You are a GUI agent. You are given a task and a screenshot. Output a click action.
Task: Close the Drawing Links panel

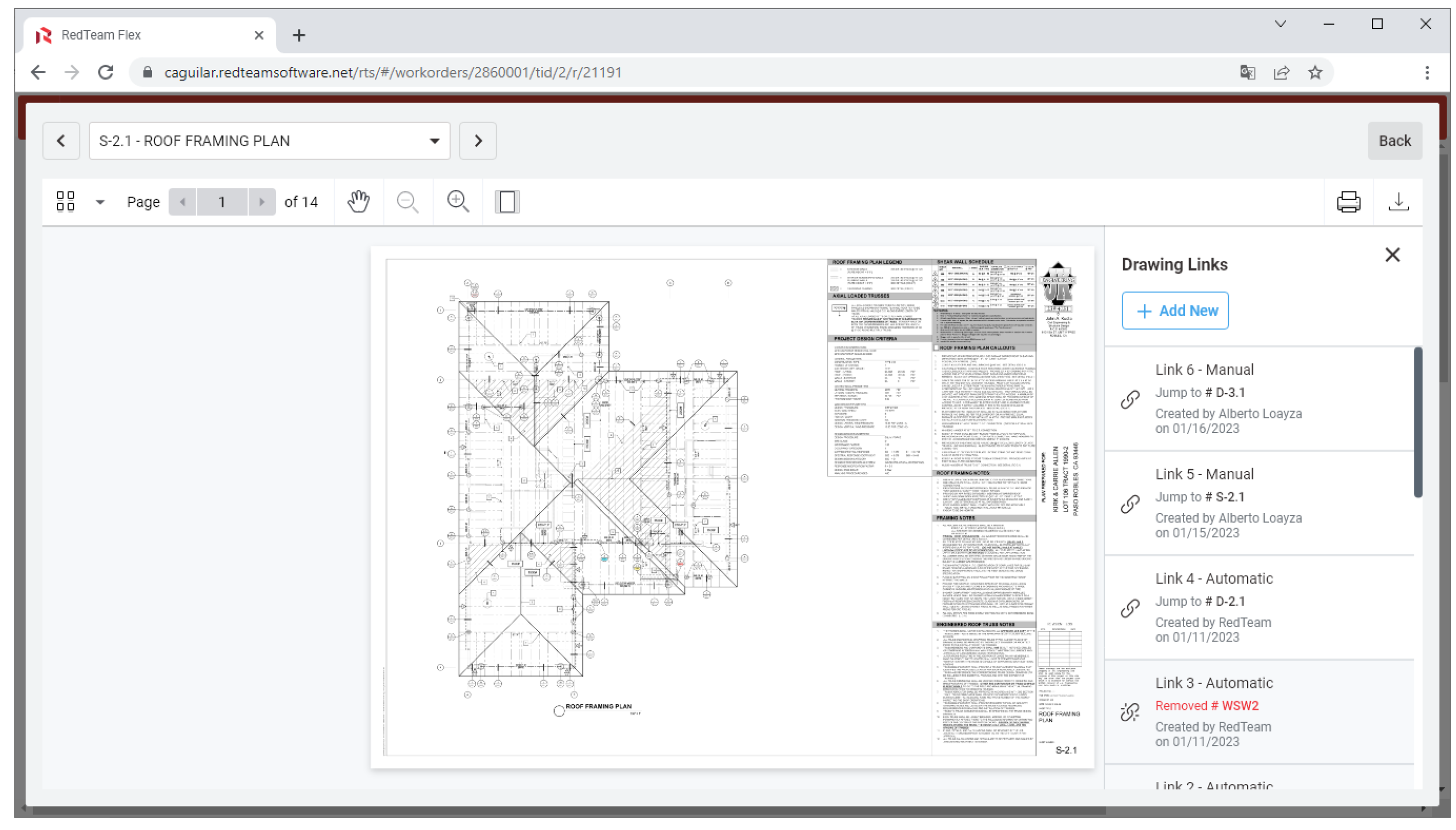click(1391, 255)
